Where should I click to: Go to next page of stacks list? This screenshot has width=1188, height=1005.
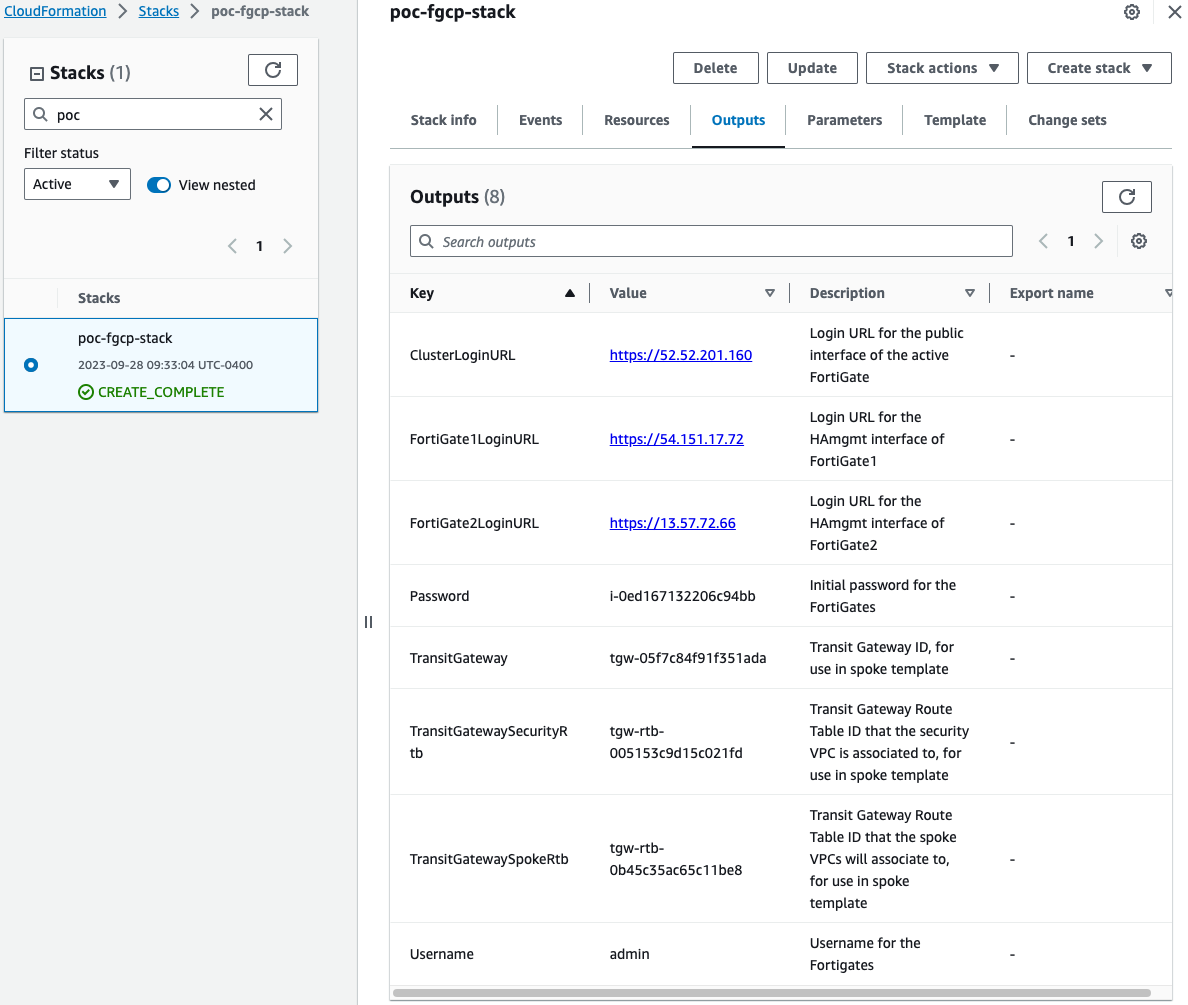click(x=287, y=246)
